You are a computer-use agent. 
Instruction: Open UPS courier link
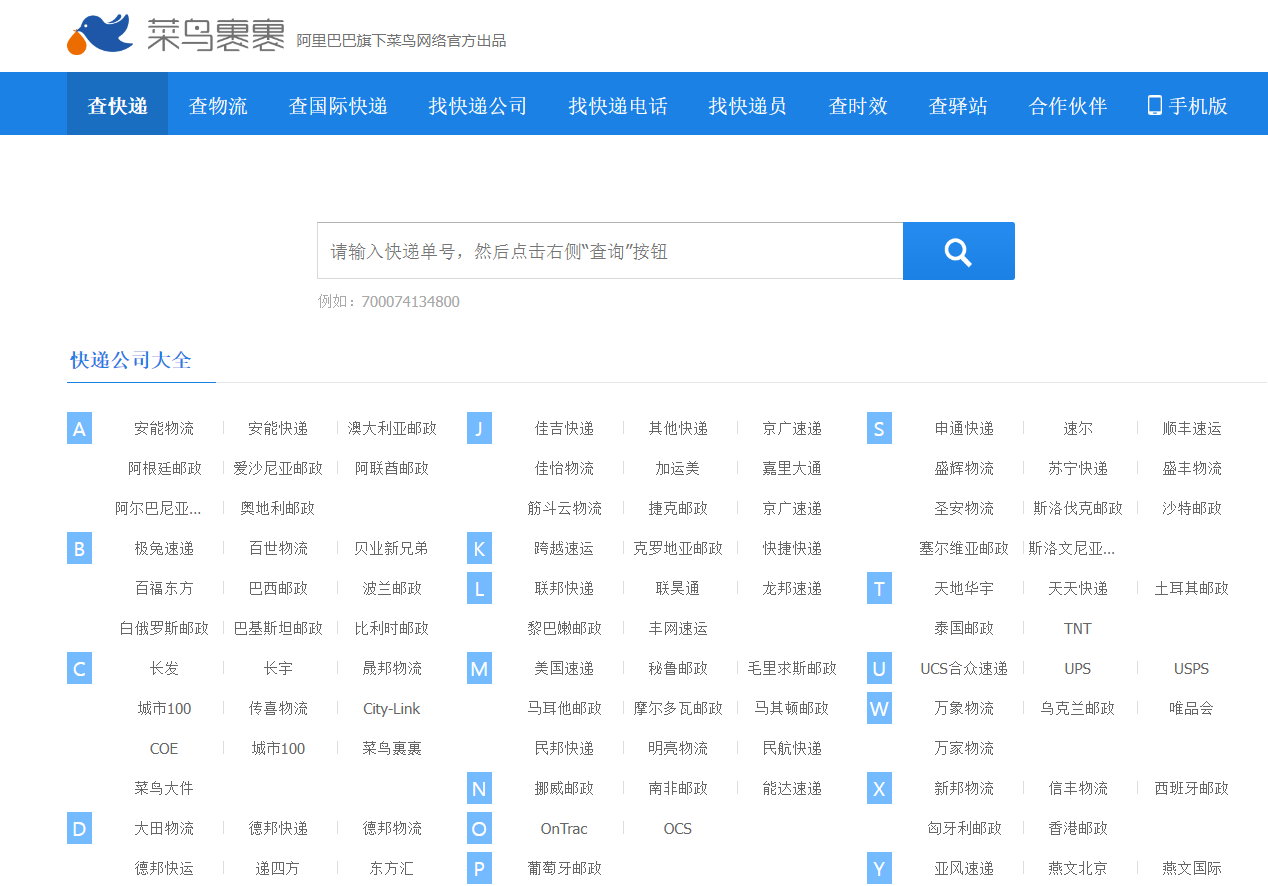point(1078,668)
